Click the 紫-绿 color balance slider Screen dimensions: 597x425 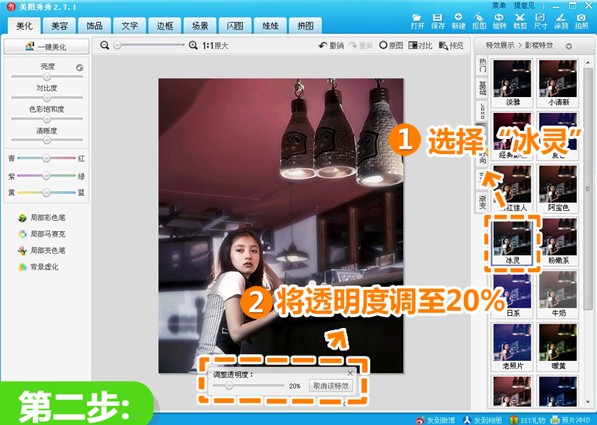[46, 176]
